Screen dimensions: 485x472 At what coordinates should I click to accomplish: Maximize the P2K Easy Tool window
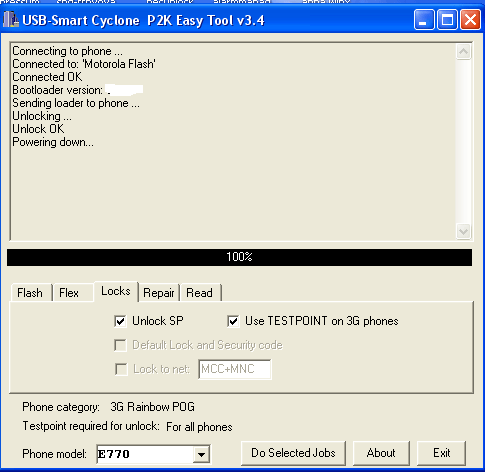pyautogui.click(x=447, y=20)
